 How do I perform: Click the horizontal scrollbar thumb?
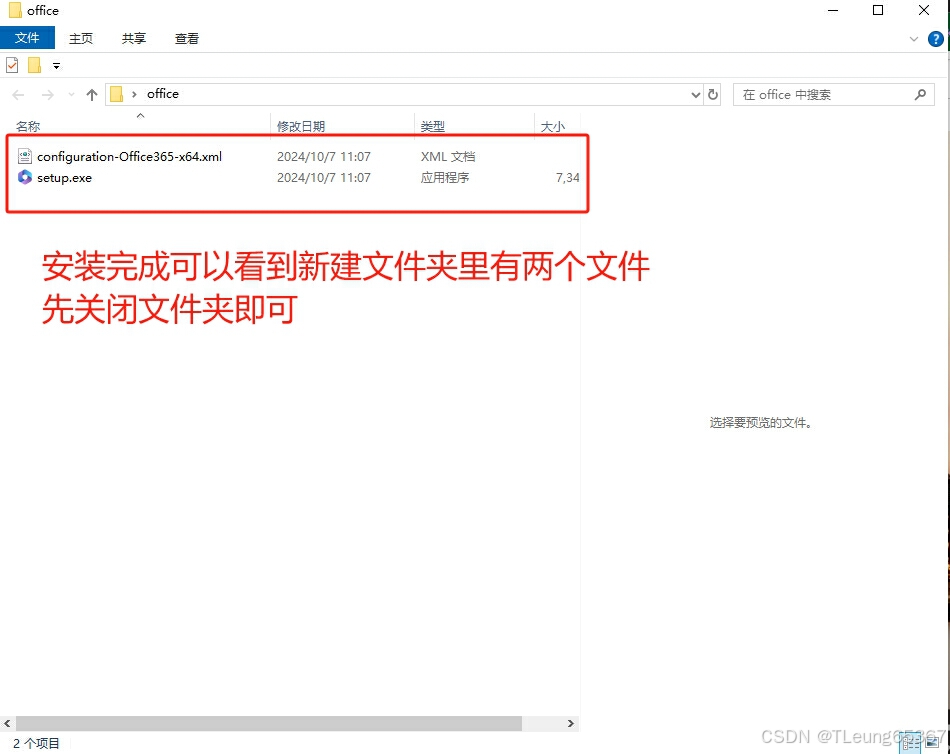pos(268,723)
